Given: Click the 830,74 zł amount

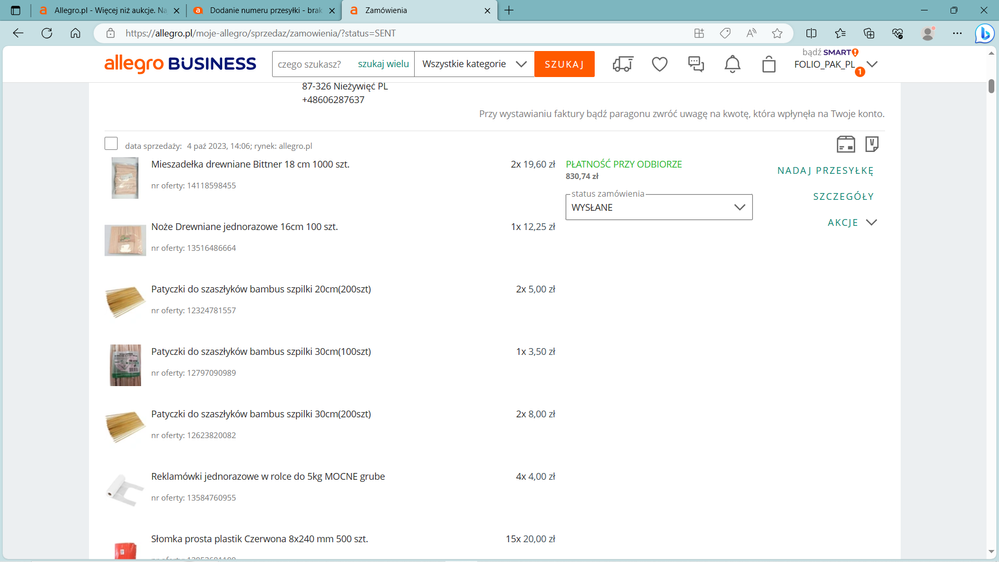Looking at the screenshot, I should click(582, 177).
